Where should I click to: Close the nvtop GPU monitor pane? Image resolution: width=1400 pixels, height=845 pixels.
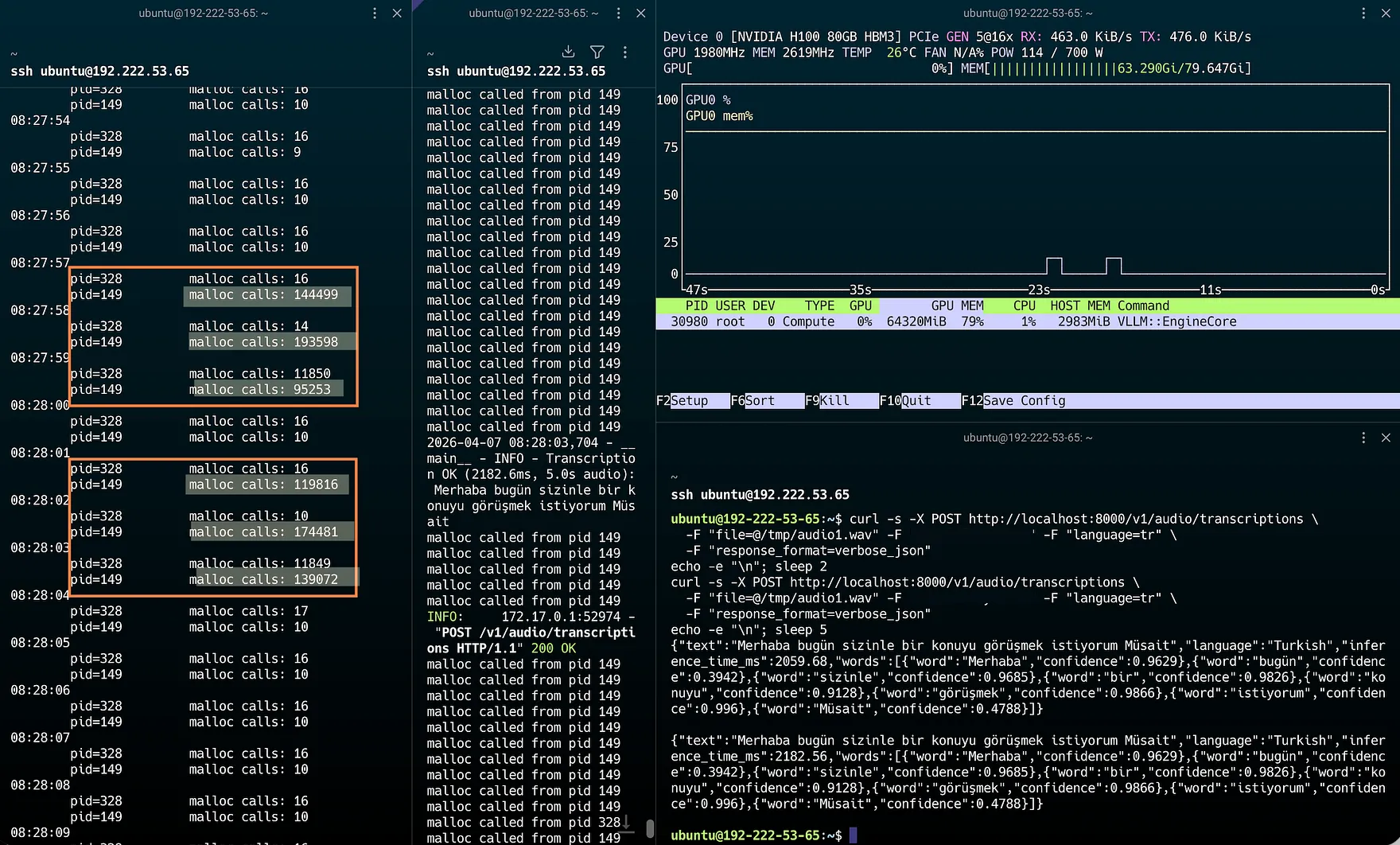coord(1386,14)
